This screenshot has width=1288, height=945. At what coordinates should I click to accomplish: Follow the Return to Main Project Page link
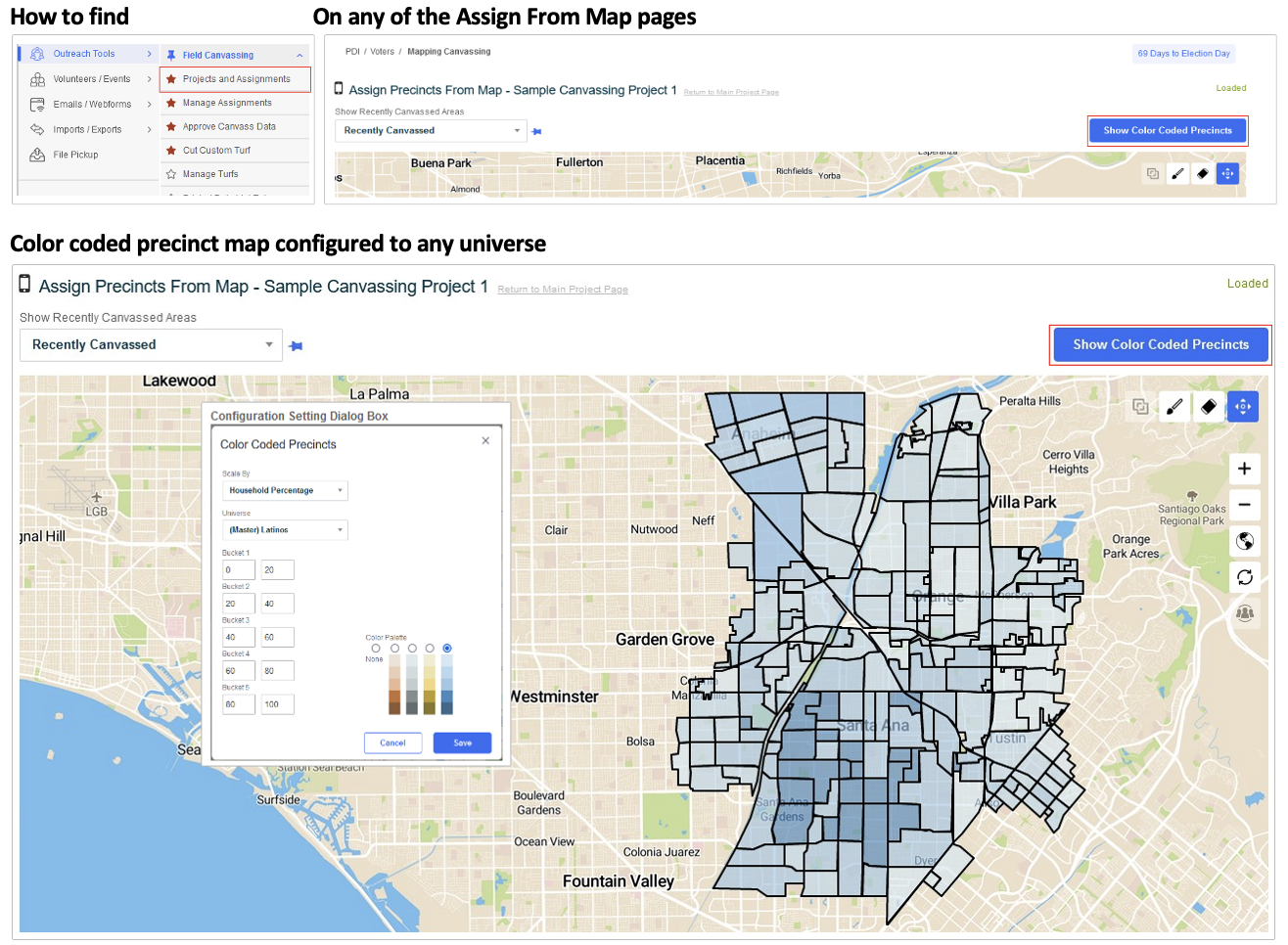click(563, 289)
